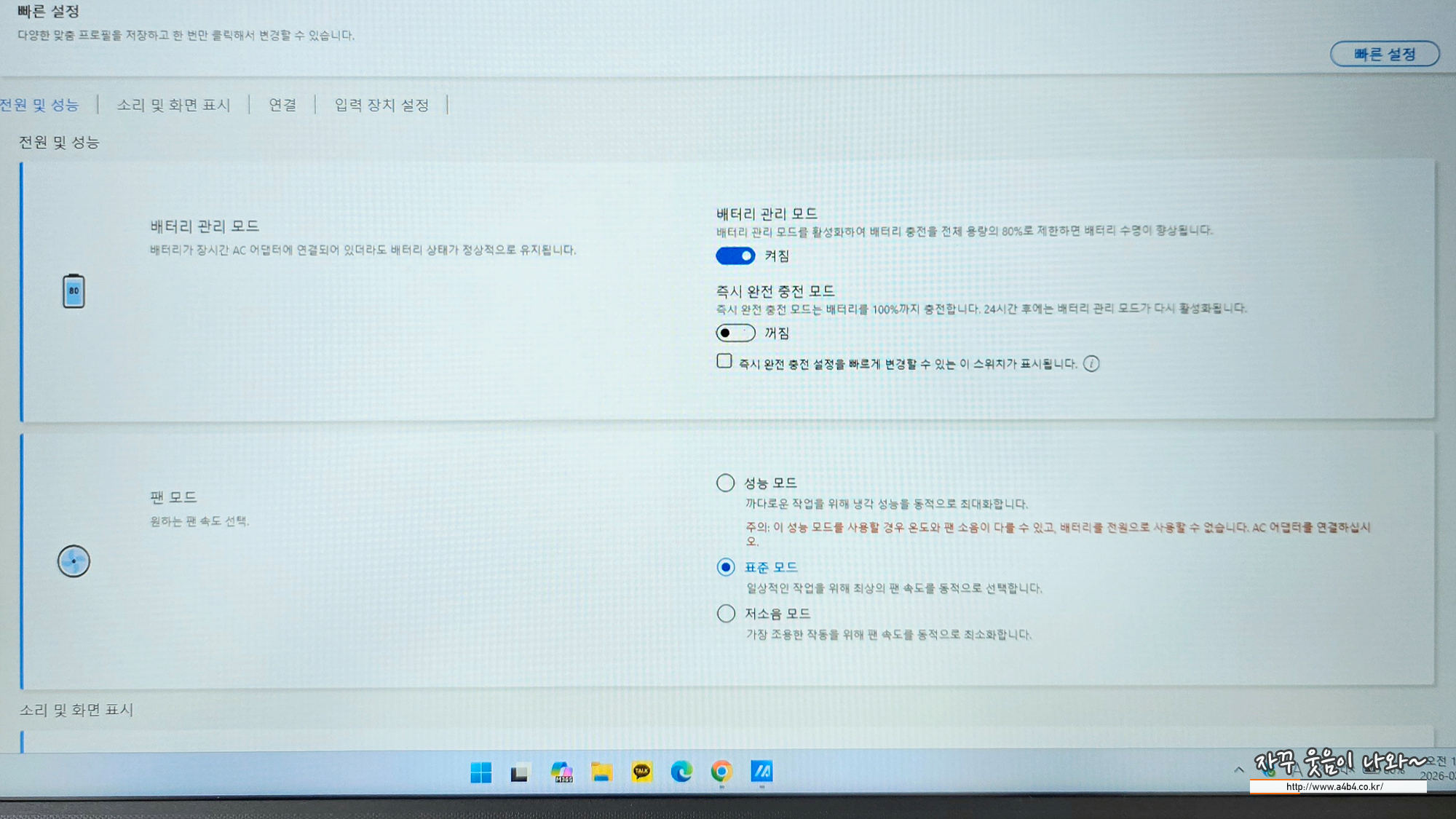Switch to 소리 및 화면 표시 tab
This screenshot has height=819, width=1456.
(x=173, y=105)
